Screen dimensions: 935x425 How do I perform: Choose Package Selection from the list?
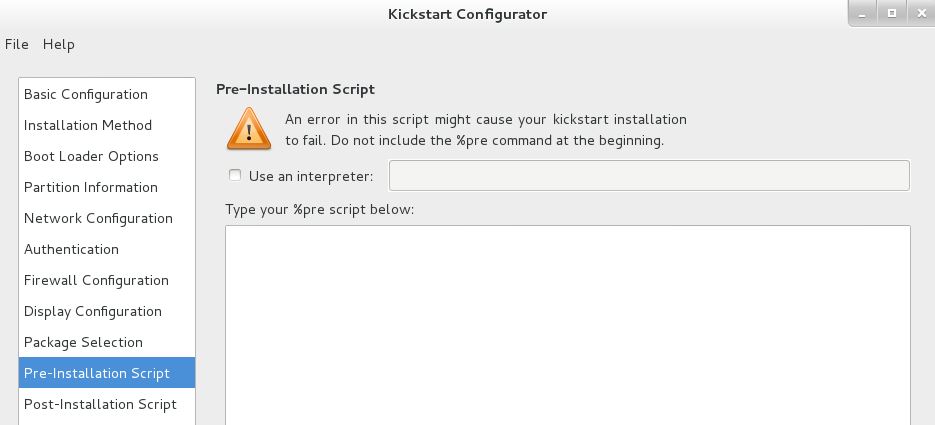point(107,342)
